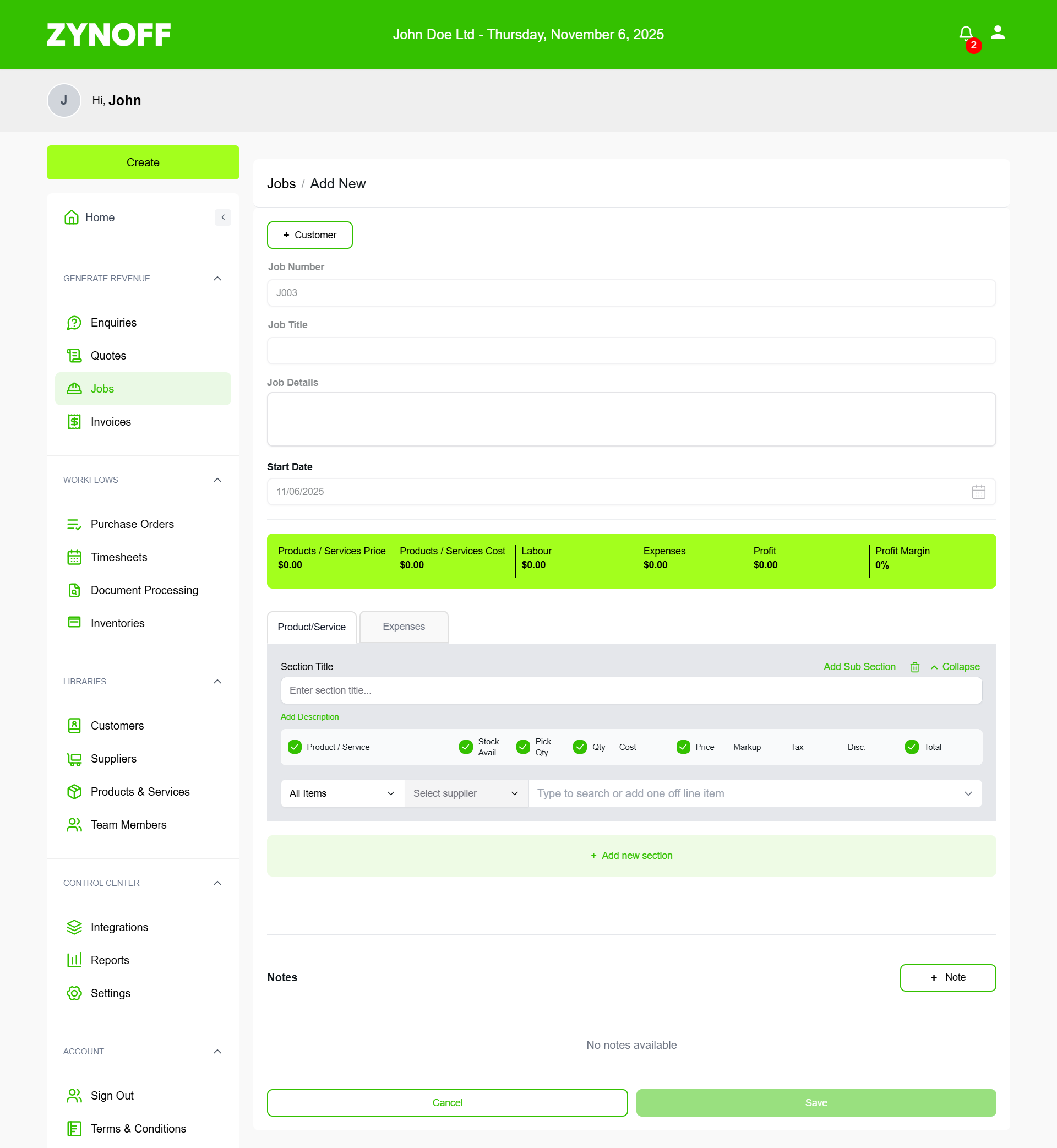The height and width of the screenshot is (1148, 1057).
Task: Click the Add Sub Section link
Action: (x=859, y=667)
